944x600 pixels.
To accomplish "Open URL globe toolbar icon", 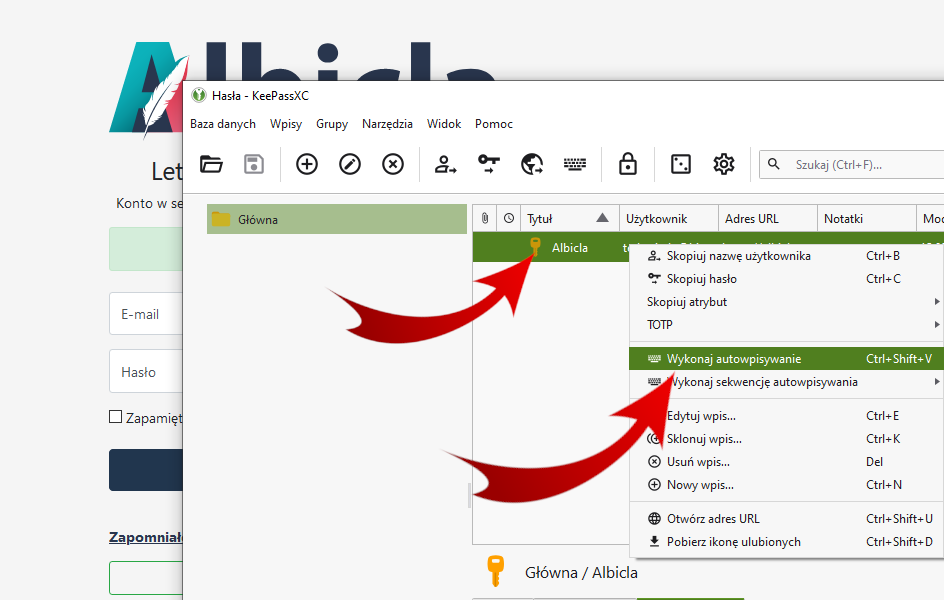I will [532, 164].
